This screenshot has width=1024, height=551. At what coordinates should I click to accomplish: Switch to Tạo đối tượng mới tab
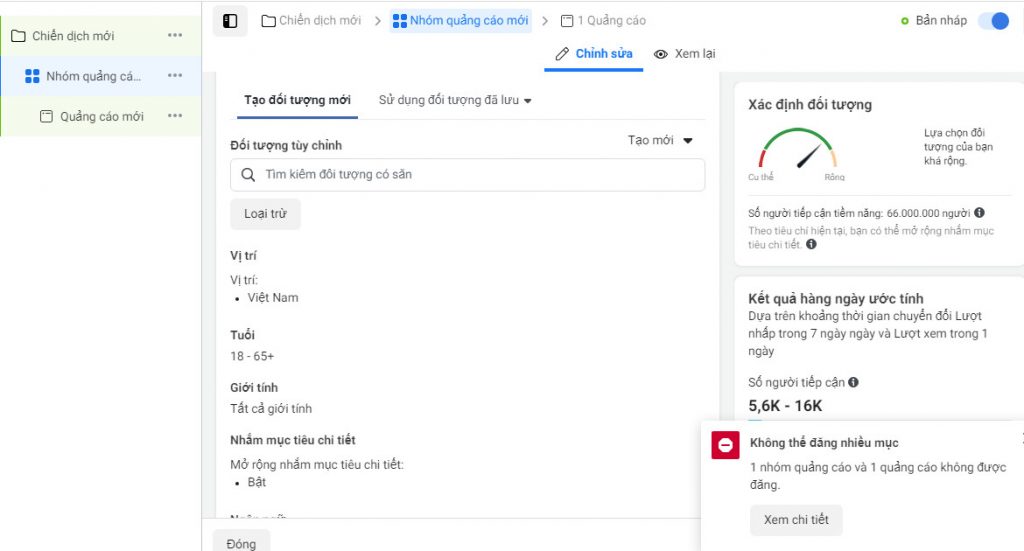(x=297, y=100)
